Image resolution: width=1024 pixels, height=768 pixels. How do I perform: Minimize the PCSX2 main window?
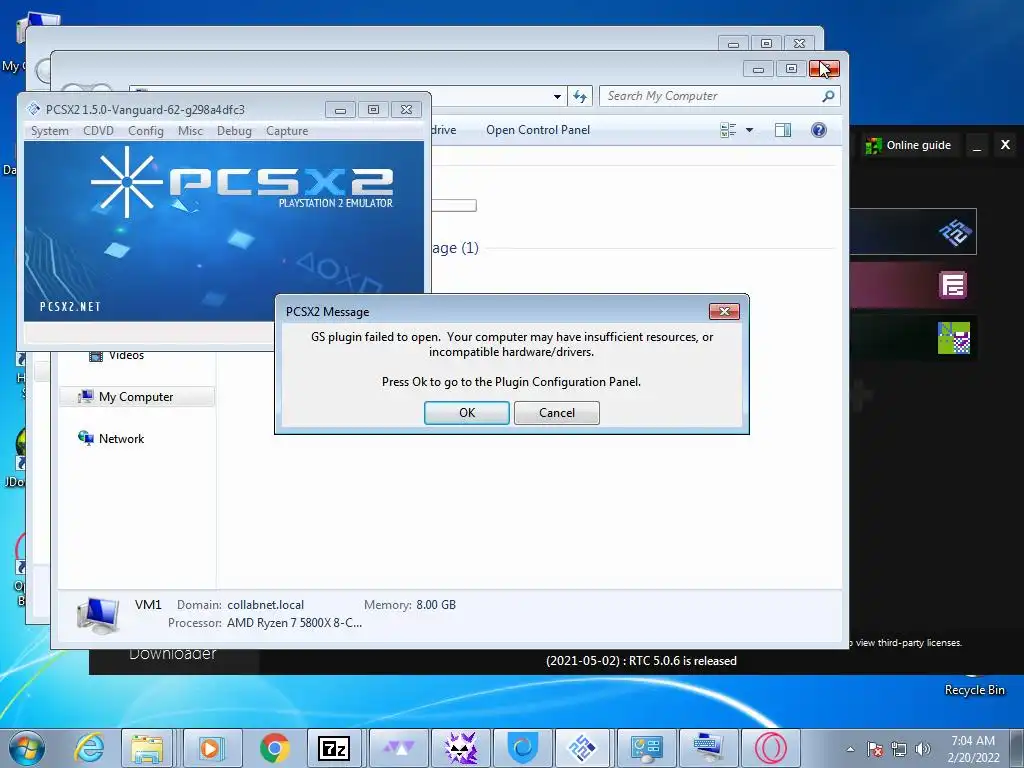pos(340,110)
